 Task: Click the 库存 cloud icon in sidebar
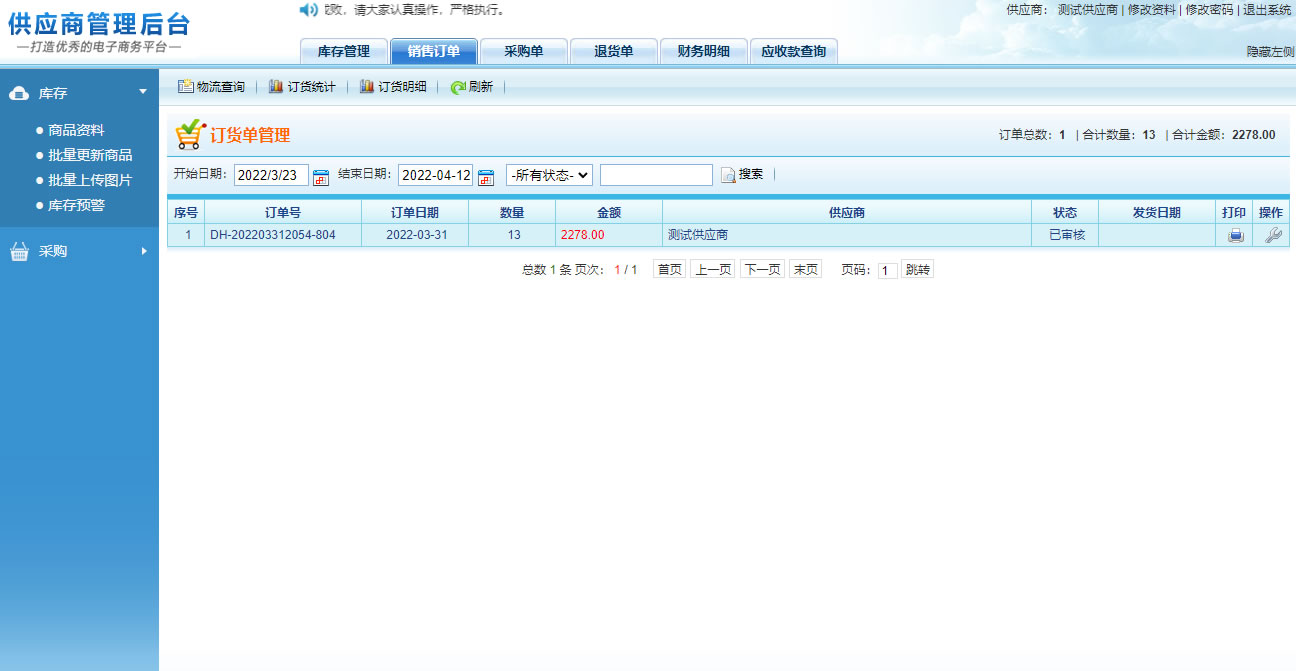[19, 93]
